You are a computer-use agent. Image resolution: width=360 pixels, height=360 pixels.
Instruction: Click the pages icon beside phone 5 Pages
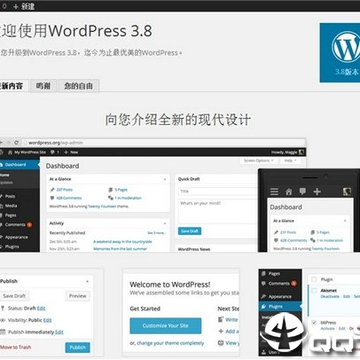(x=313, y=232)
